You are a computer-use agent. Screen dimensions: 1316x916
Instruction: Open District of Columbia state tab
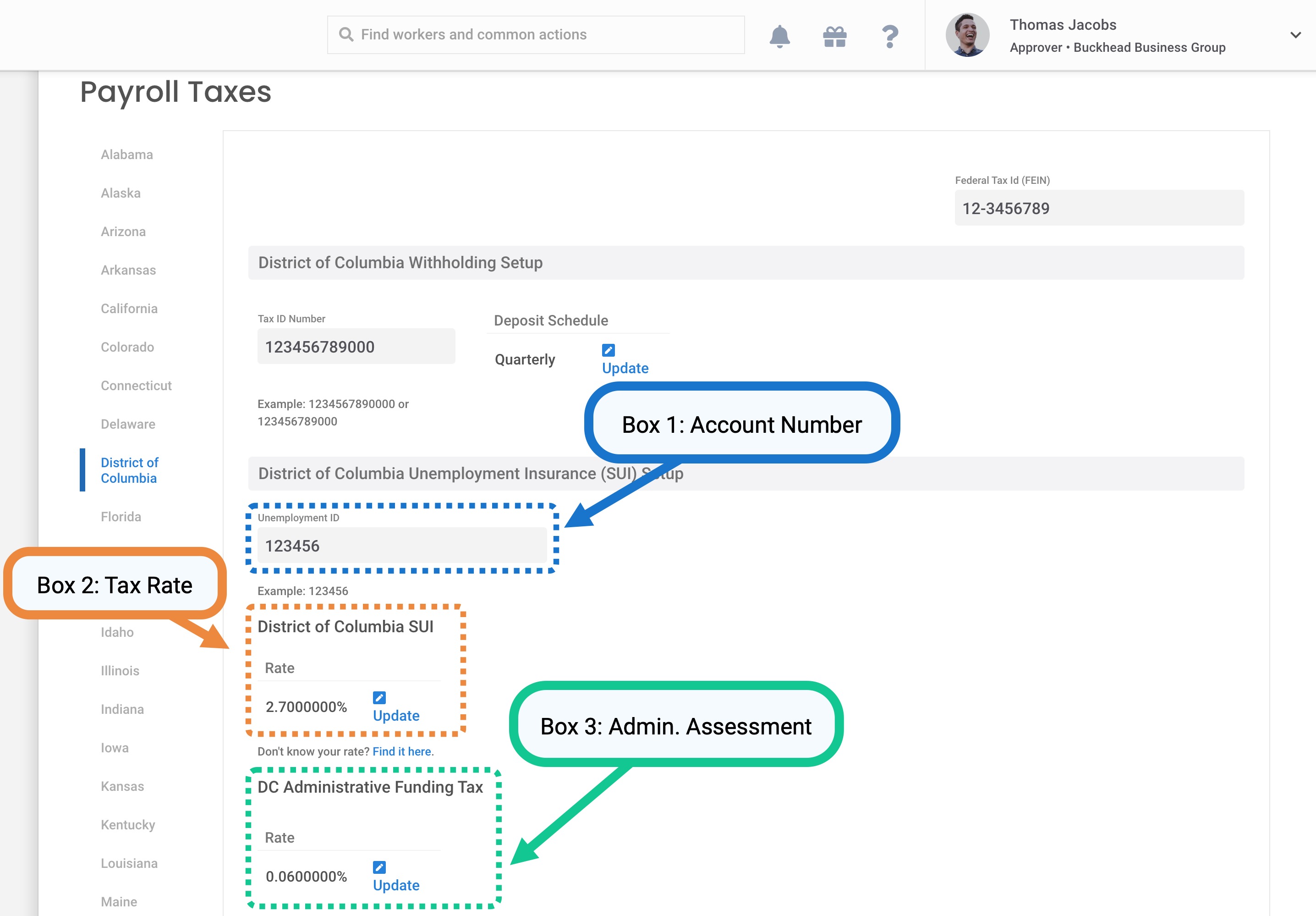tap(130, 470)
